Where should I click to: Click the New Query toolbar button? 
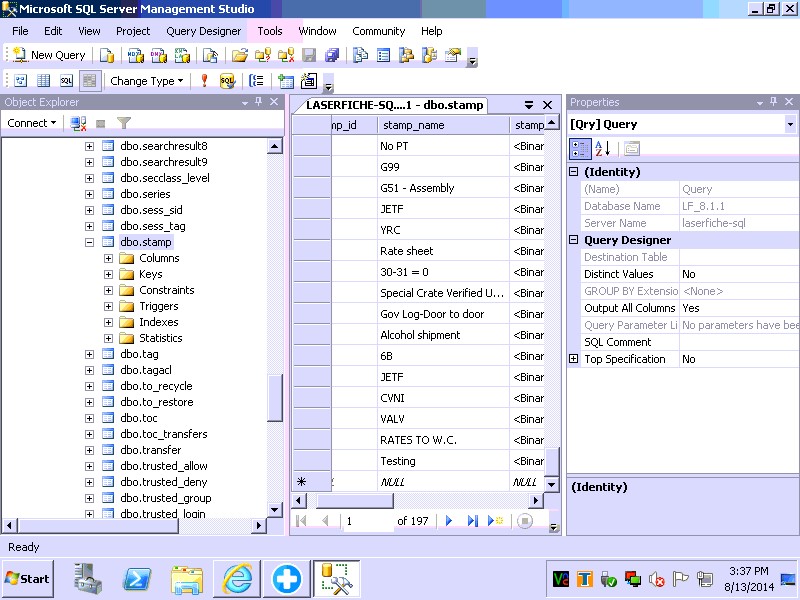[x=48, y=55]
